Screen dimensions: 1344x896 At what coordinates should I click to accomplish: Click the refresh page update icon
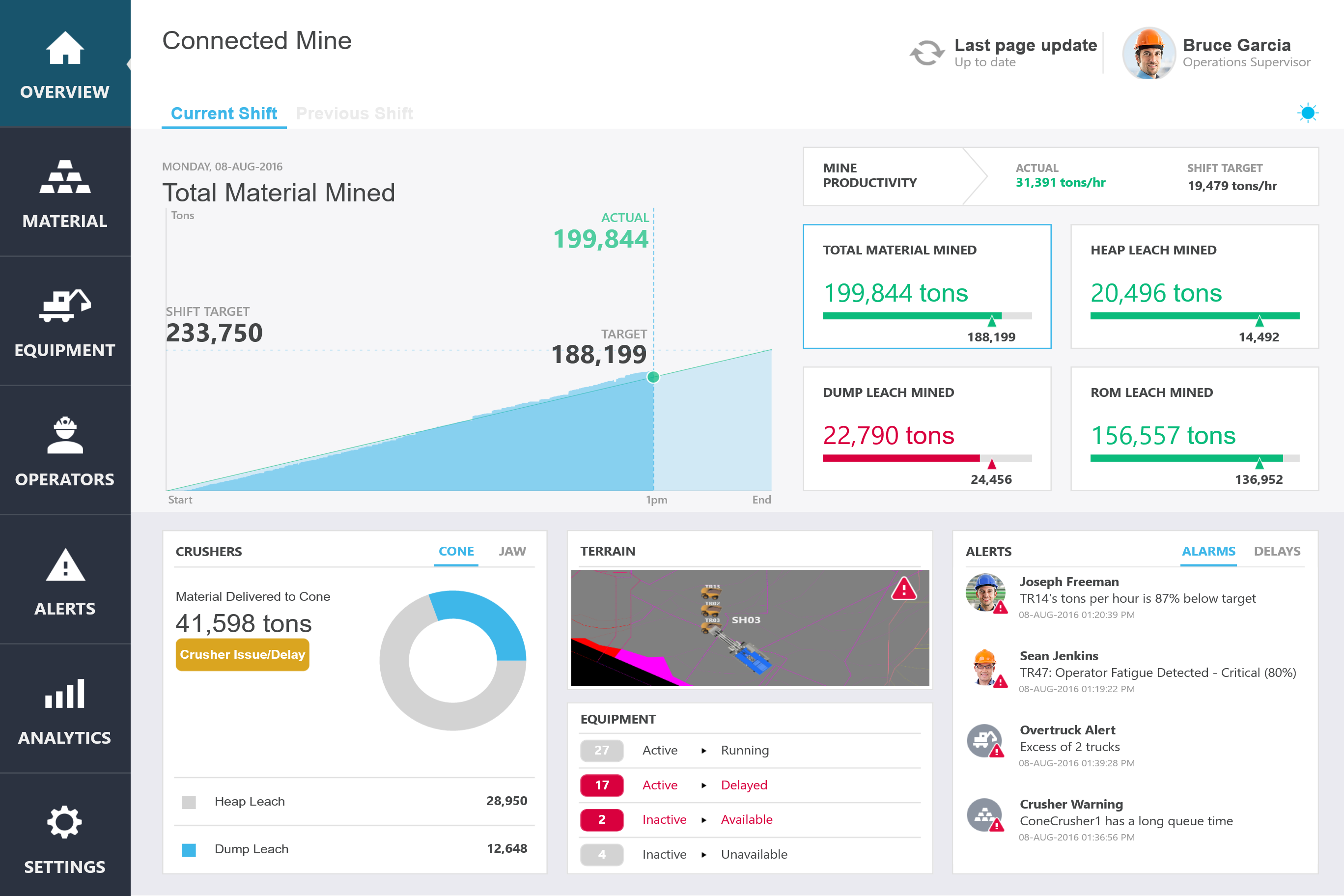click(926, 53)
